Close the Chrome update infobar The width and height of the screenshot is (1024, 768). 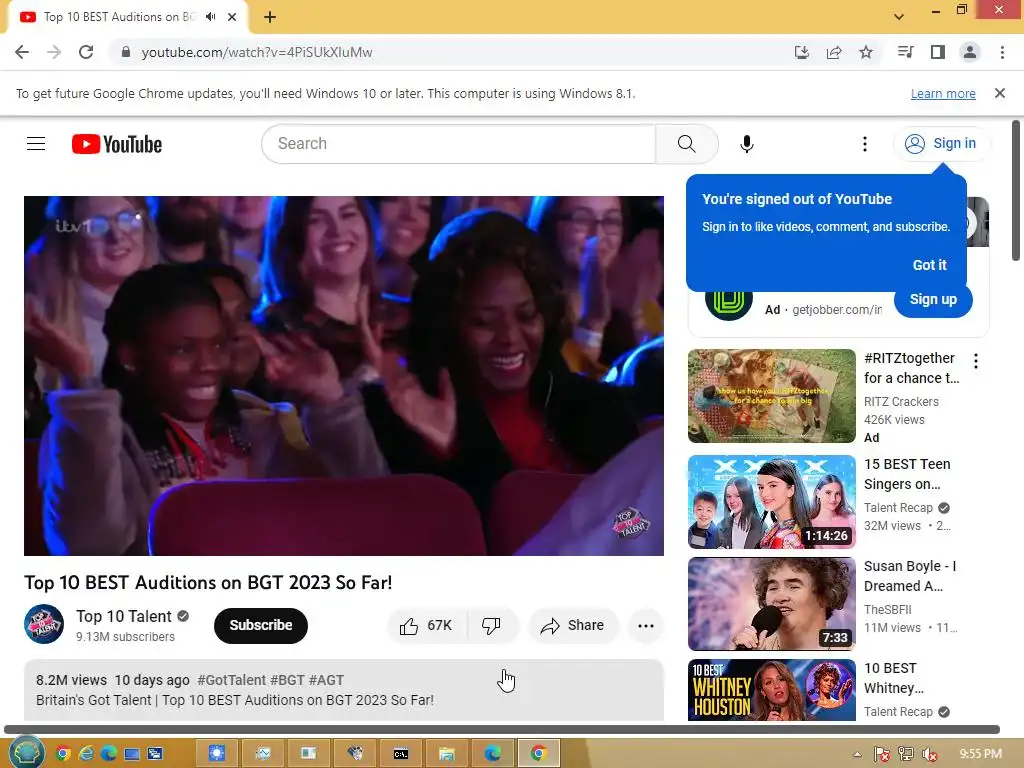click(x=1000, y=93)
